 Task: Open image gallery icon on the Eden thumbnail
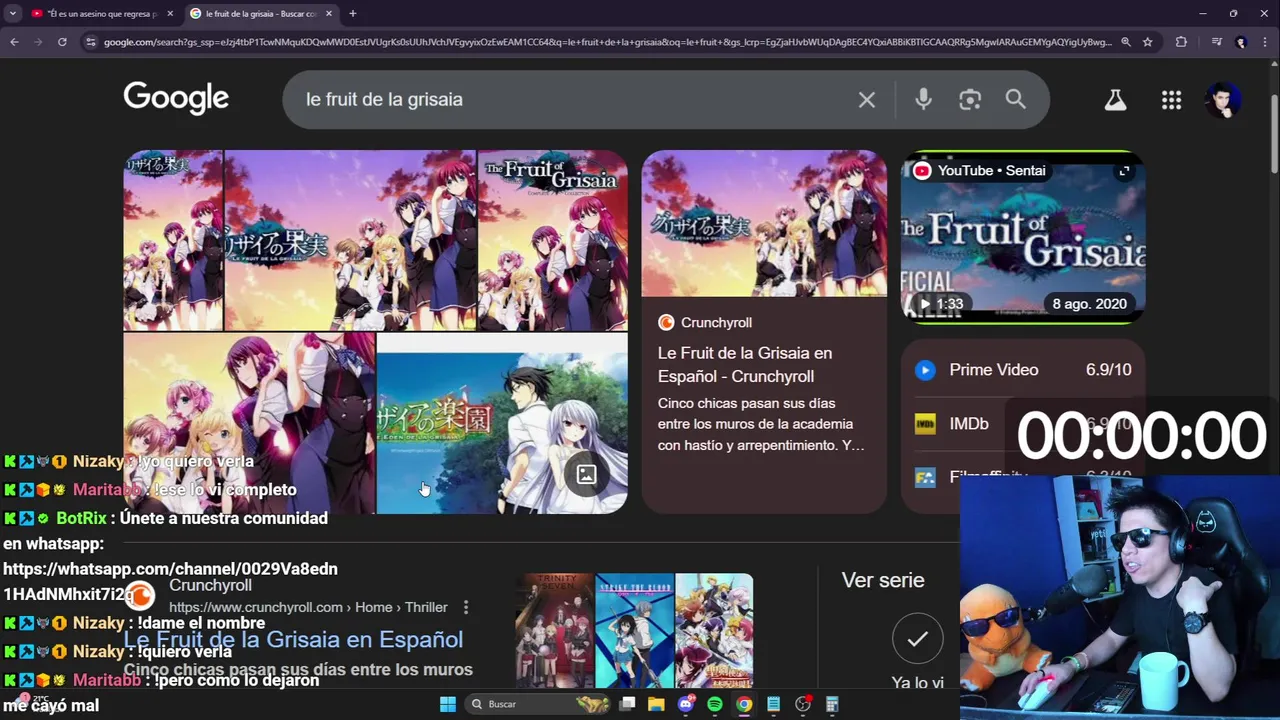586,475
